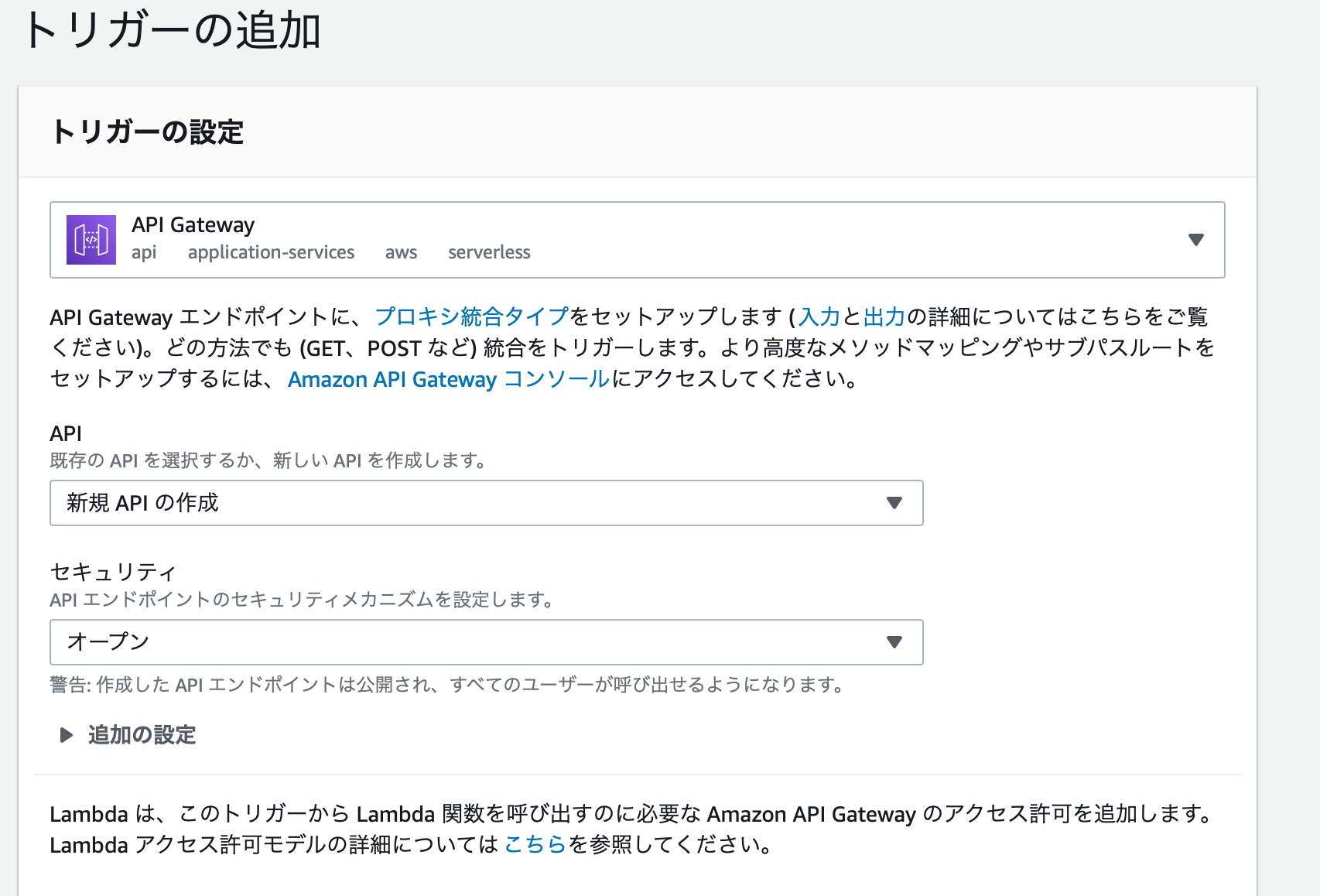This screenshot has width=1320, height=896.
Task: Click the trigger dropdown's arrow
Action: (1195, 240)
